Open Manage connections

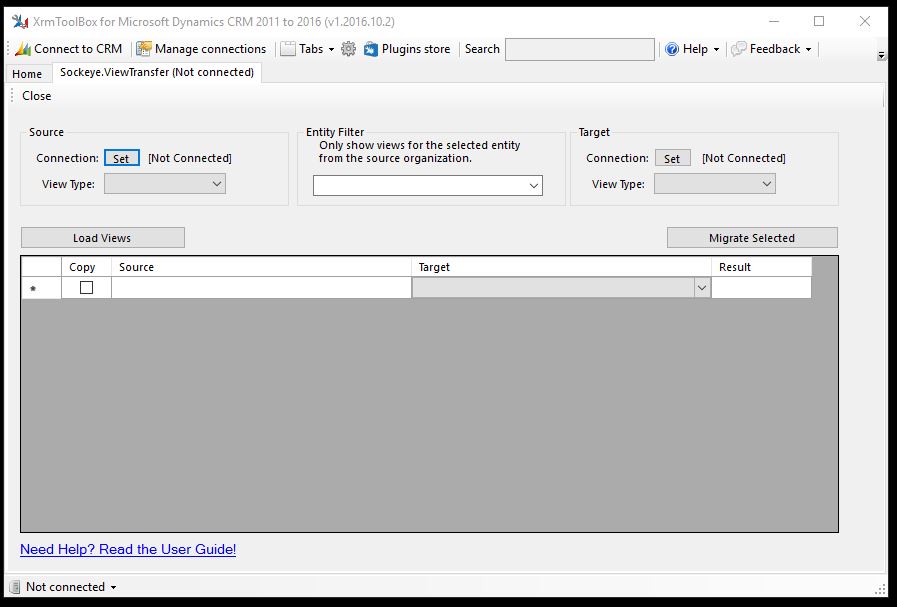click(201, 49)
